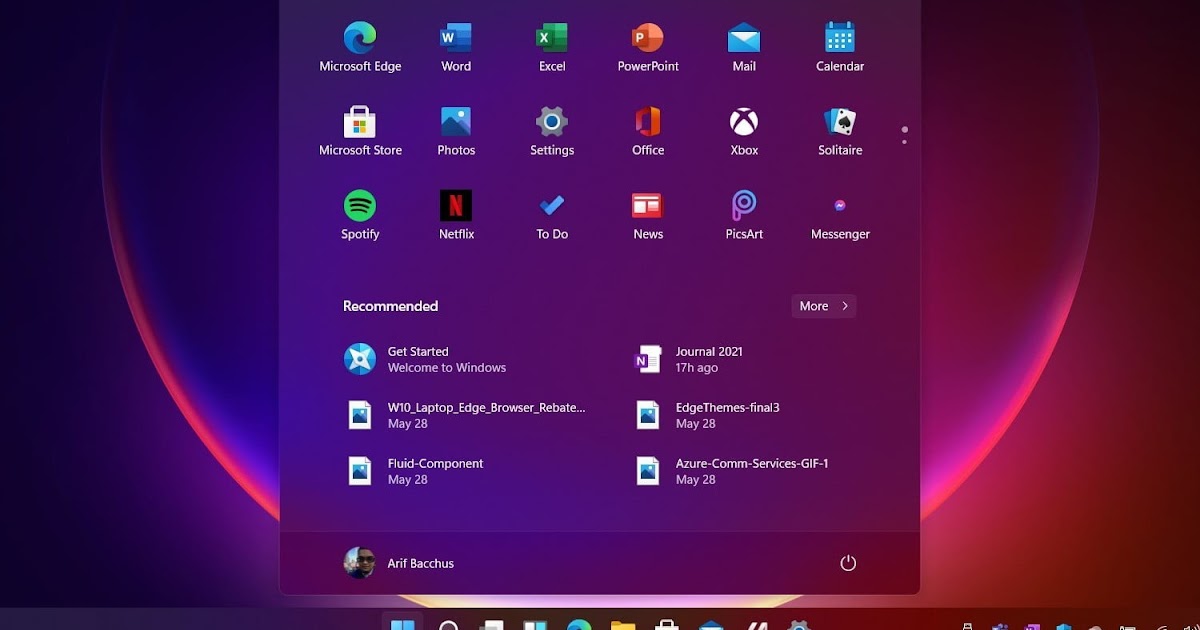
Task: Open Microsoft Store from the taskbar
Action: (x=667, y=626)
